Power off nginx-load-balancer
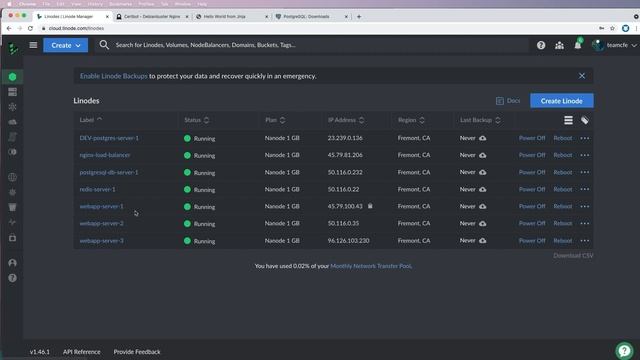This screenshot has height=360, width=640. (532, 155)
